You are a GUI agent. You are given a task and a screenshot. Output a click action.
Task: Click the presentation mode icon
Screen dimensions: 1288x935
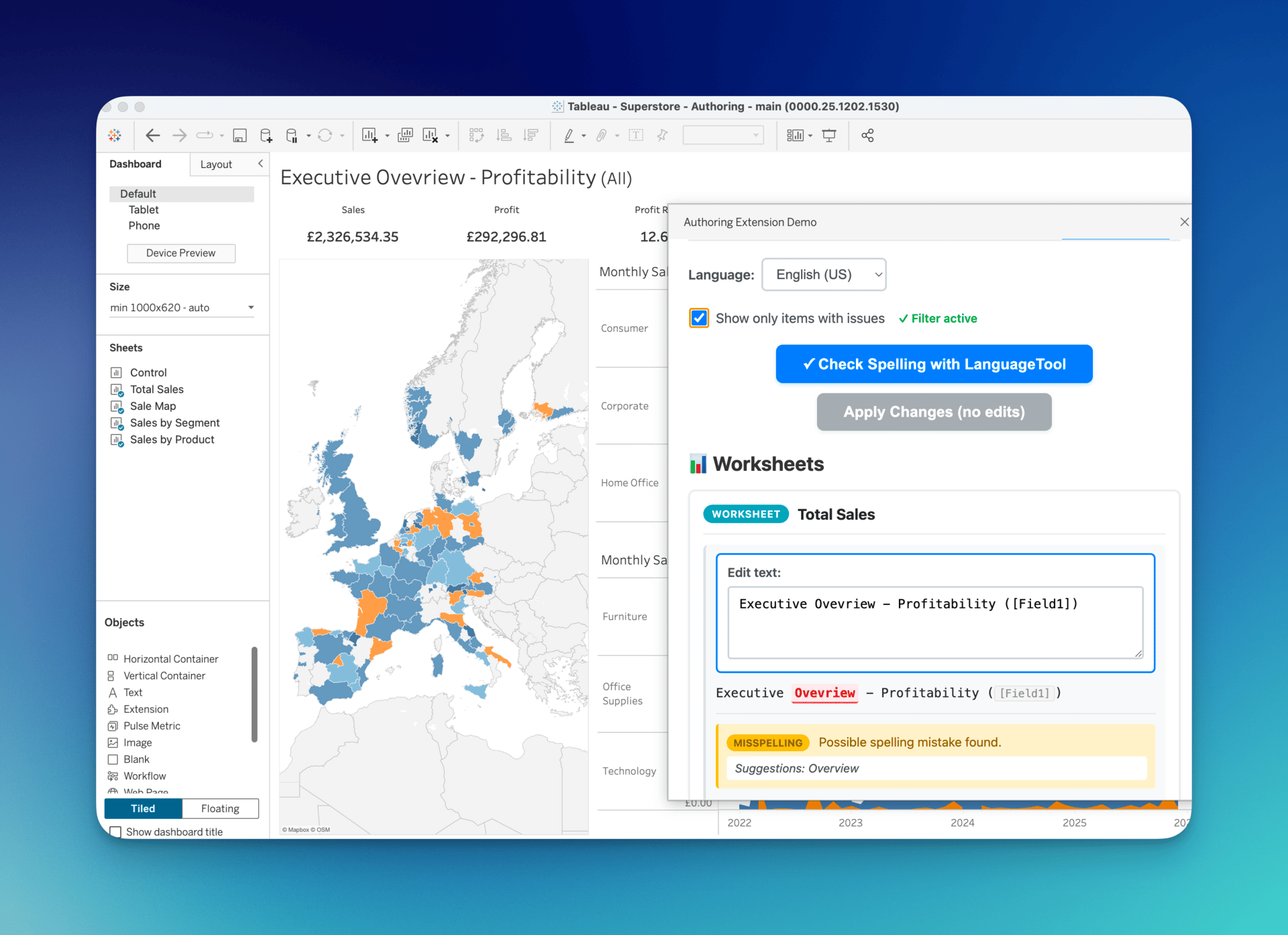tap(829, 135)
